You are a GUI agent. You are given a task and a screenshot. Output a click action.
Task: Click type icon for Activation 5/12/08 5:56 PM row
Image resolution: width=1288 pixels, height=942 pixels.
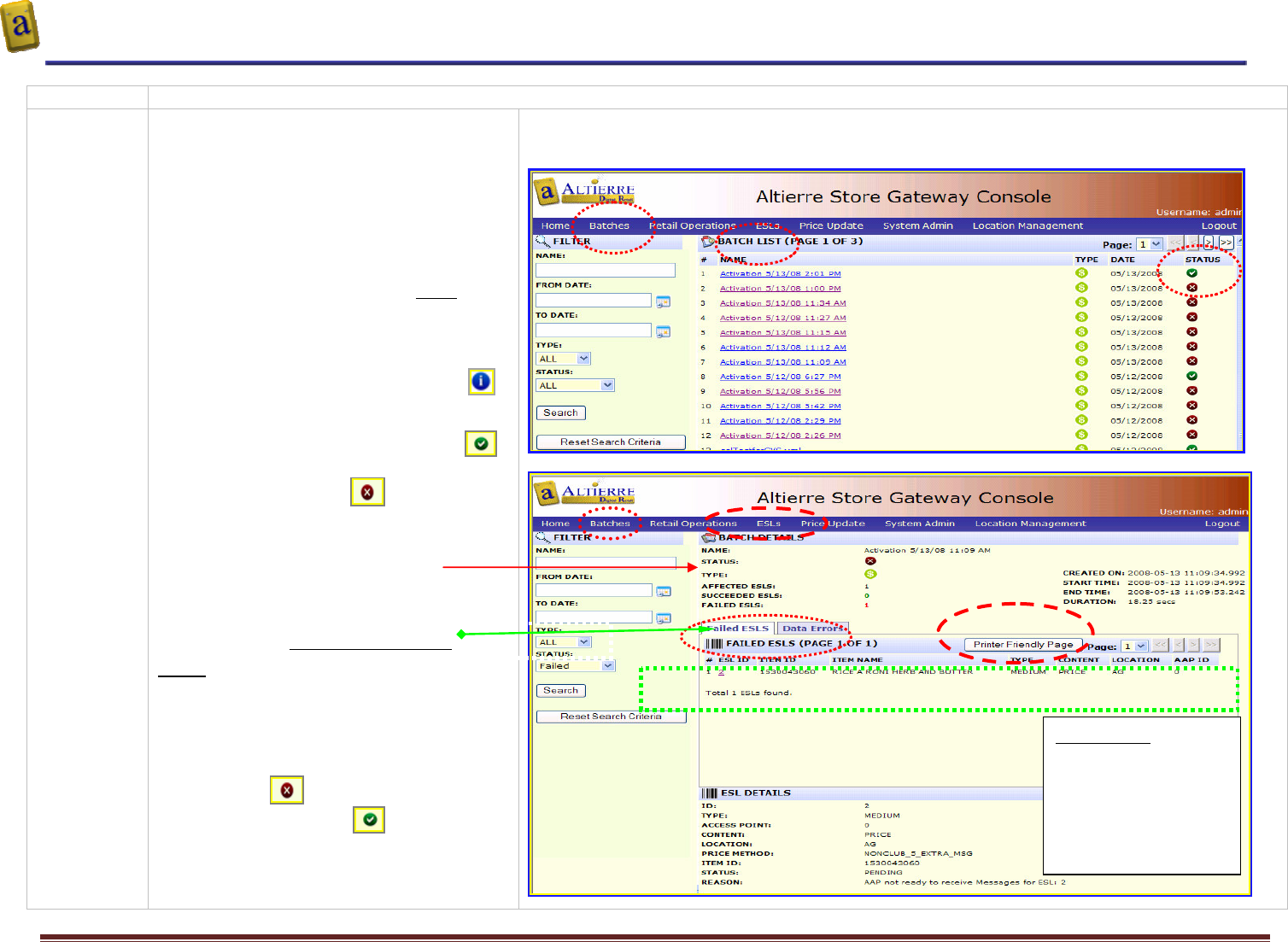[x=1081, y=391]
